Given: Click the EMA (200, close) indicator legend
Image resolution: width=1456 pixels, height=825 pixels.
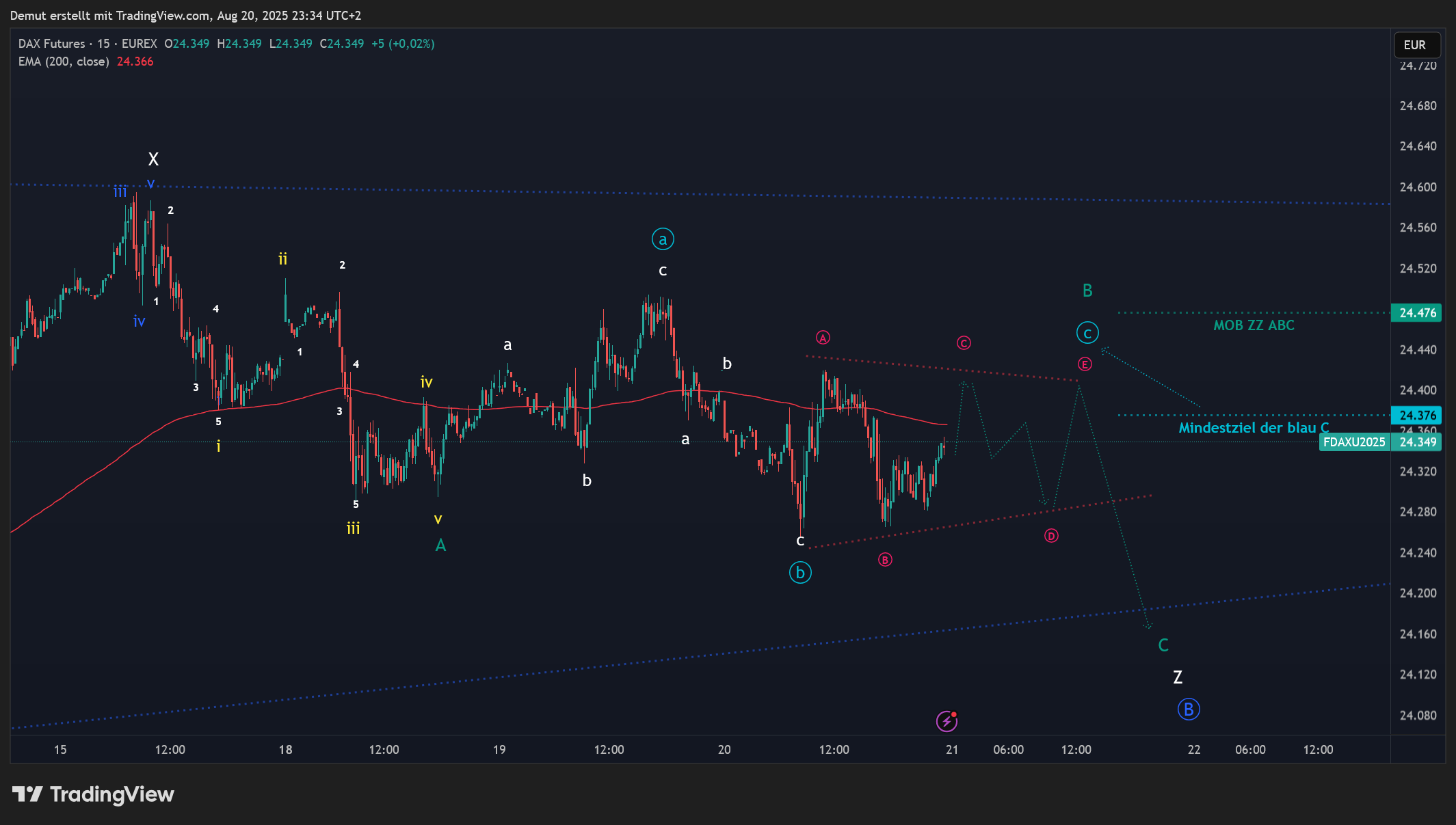Looking at the screenshot, I should pos(64,62).
